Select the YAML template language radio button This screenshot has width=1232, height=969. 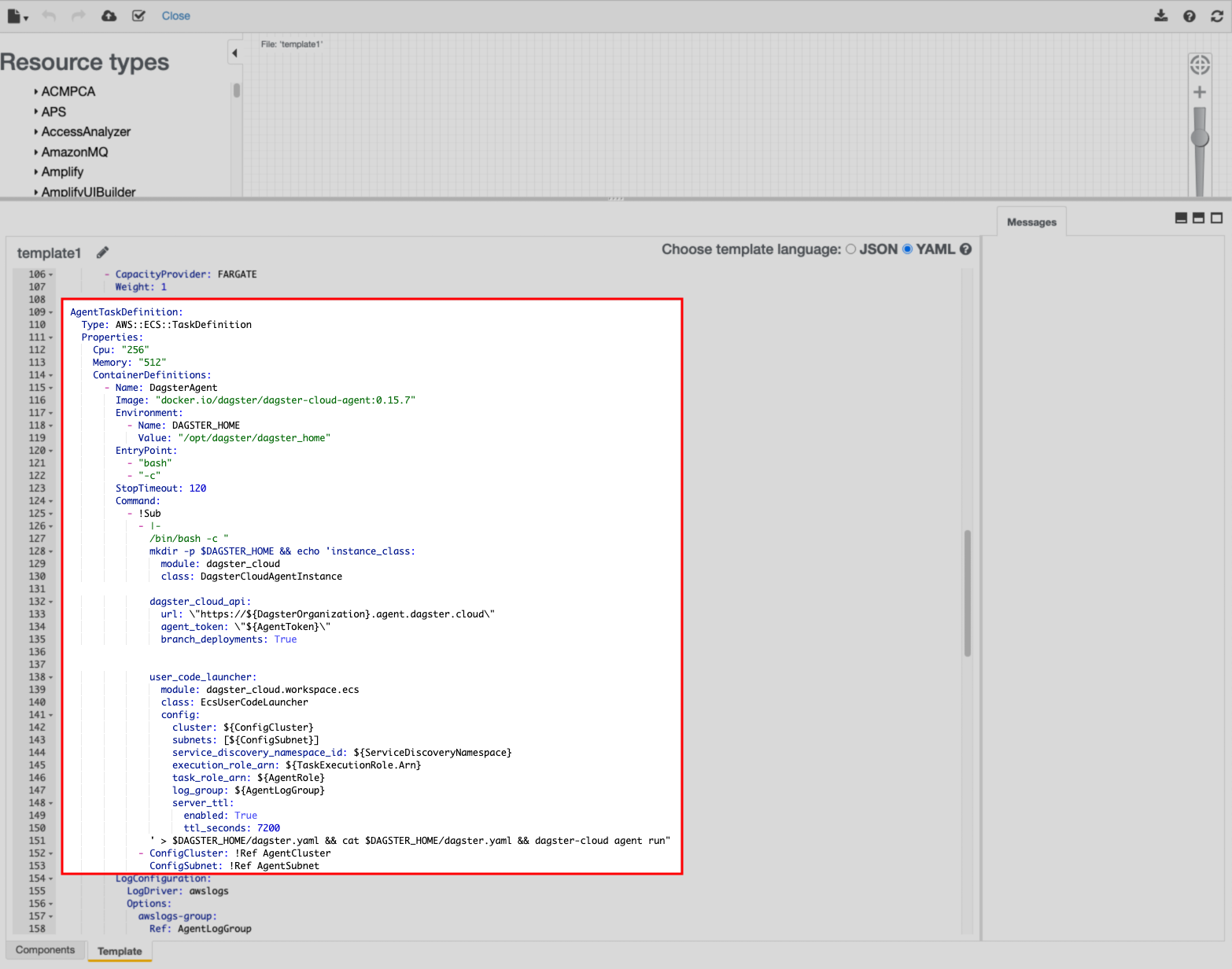coord(908,249)
